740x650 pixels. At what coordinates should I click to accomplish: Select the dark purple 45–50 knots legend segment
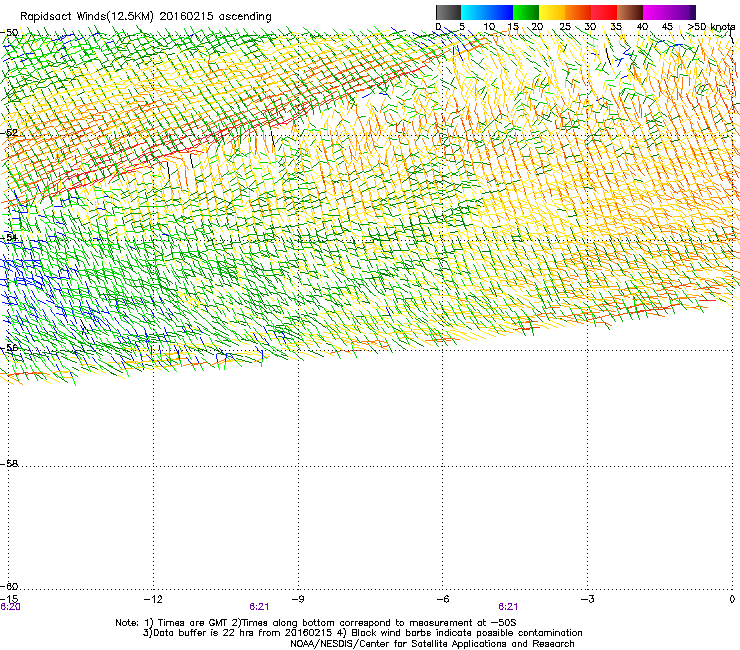coord(682,12)
